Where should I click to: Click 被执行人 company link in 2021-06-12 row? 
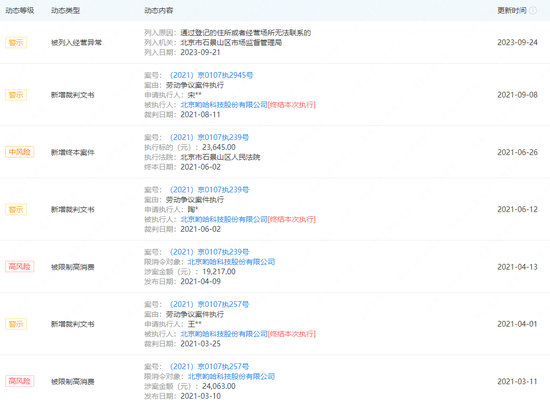pyautogui.click(x=224, y=219)
